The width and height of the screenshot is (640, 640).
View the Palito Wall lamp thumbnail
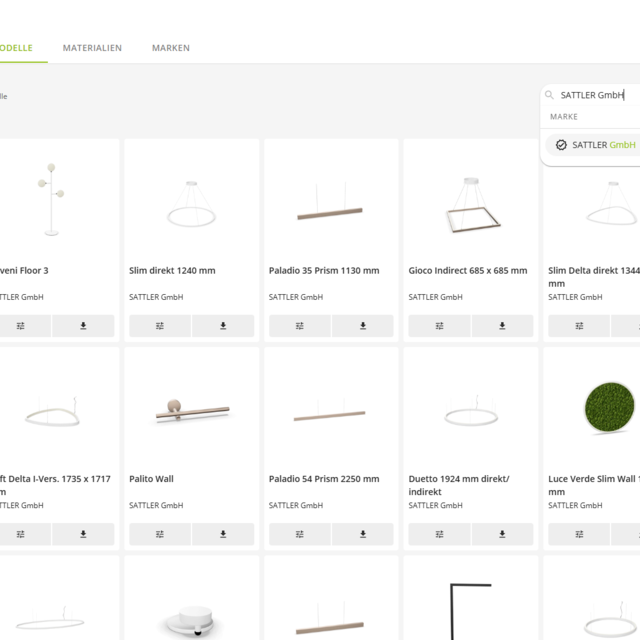point(192,411)
